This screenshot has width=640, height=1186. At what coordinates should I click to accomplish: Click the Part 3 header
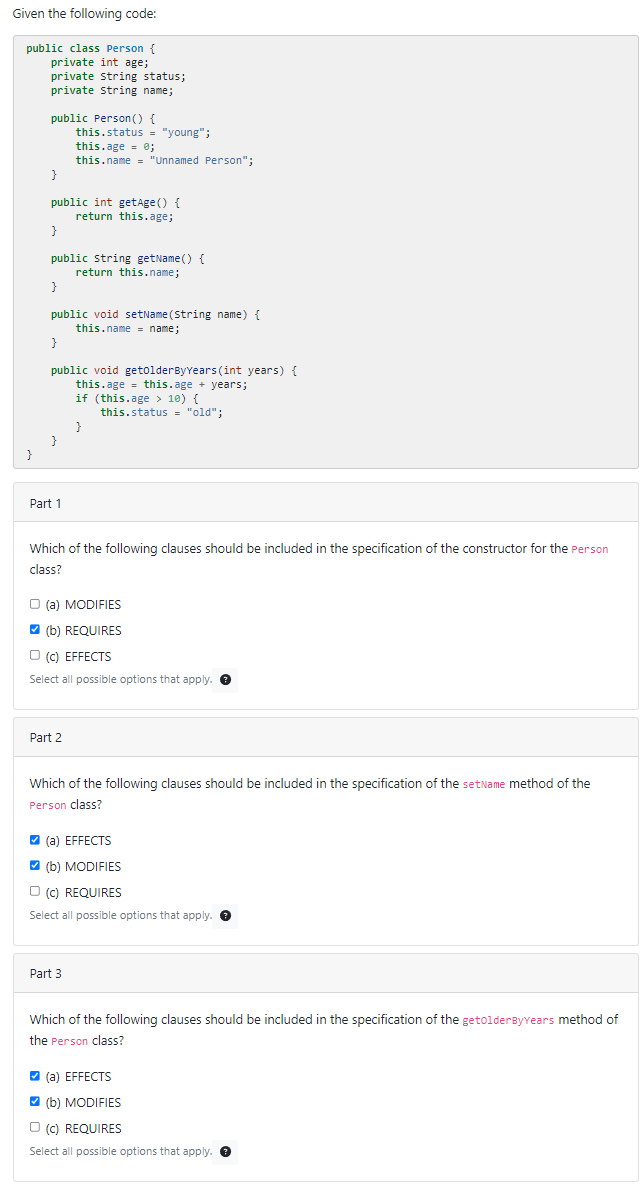pos(325,973)
